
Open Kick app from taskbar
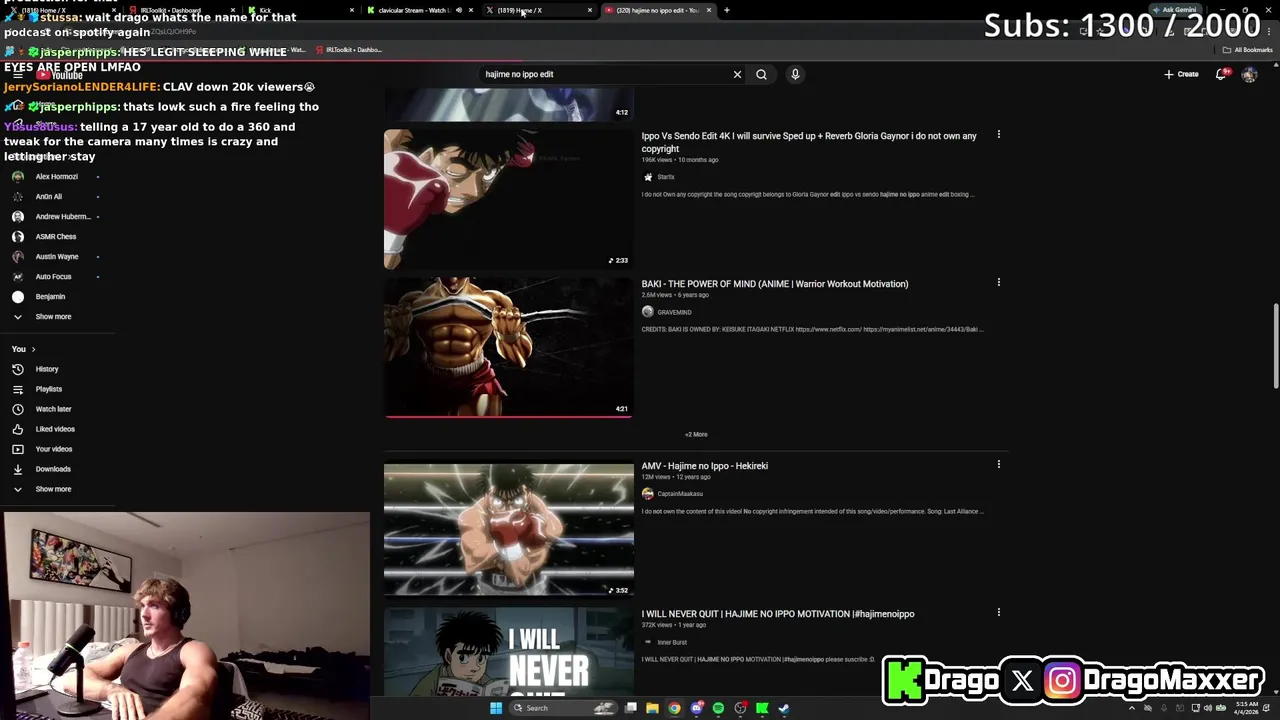coord(762,708)
